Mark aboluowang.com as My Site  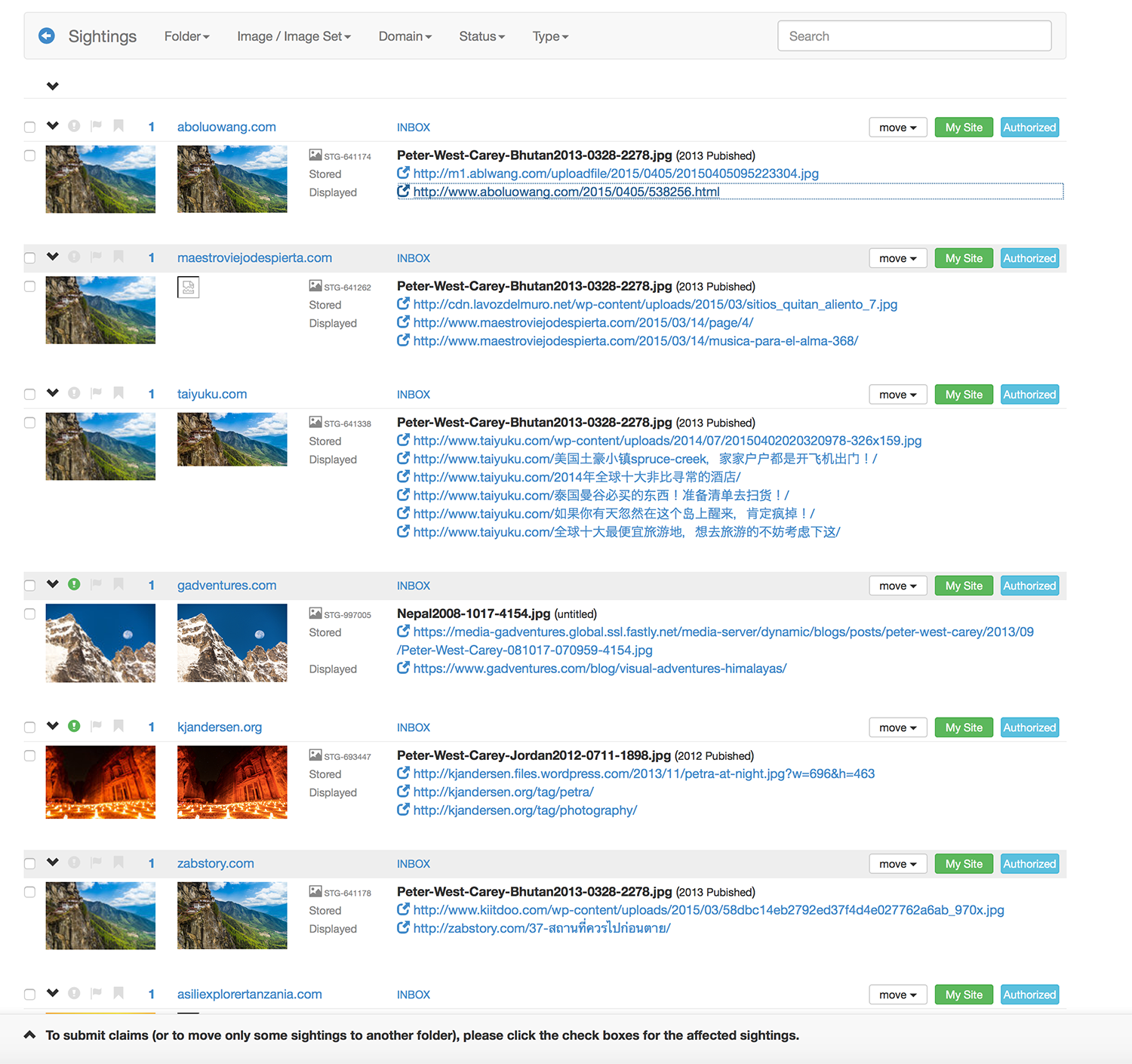964,128
